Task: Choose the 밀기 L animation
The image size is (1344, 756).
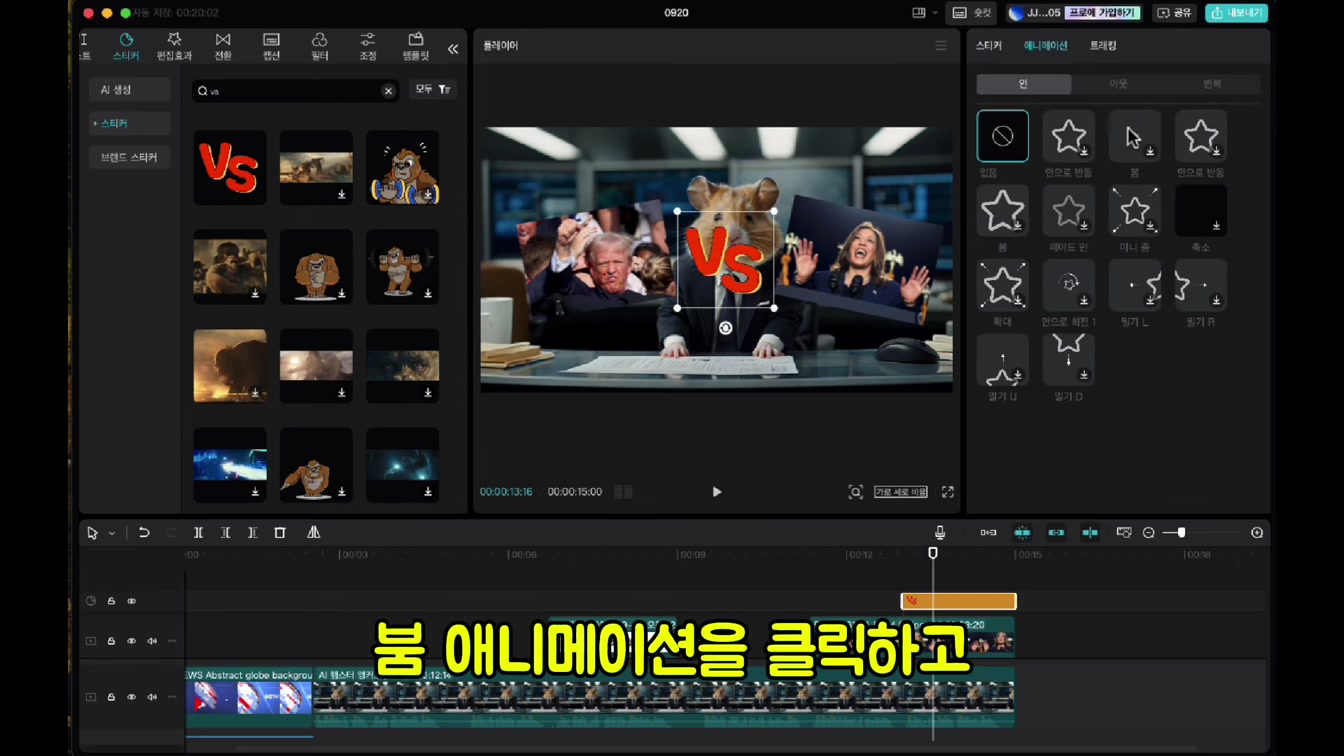Action: click(1135, 286)
